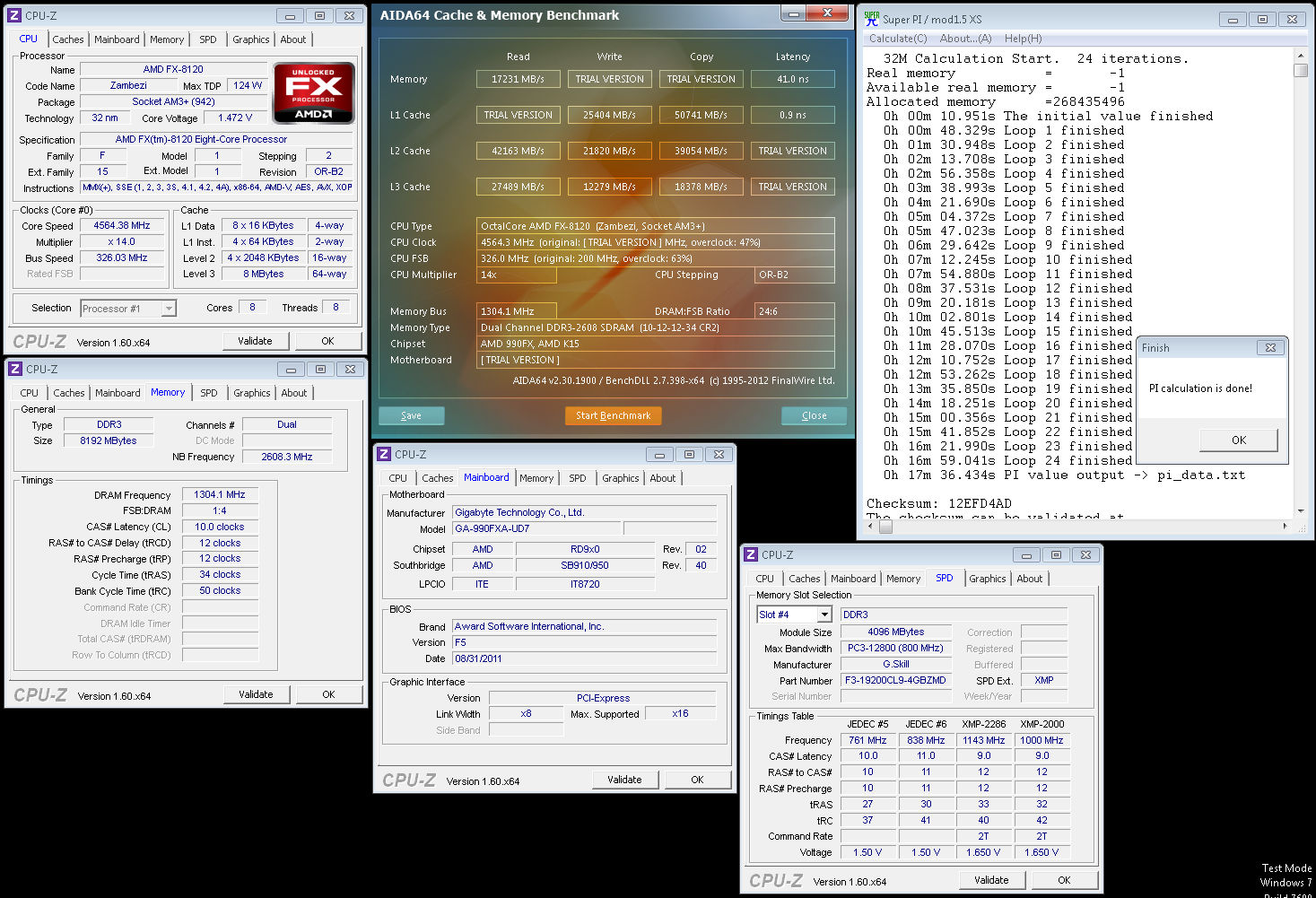Open SPD tab in top-left CPU-Z window
This screenshot has height=898, width=1316.
coord(208,39)
